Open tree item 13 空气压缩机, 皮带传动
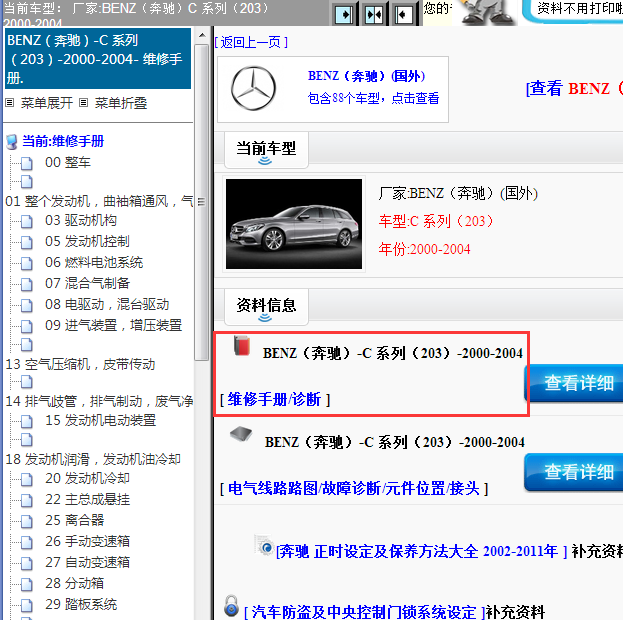The height and width of the screenshot is (620, 623). [80, 364]
